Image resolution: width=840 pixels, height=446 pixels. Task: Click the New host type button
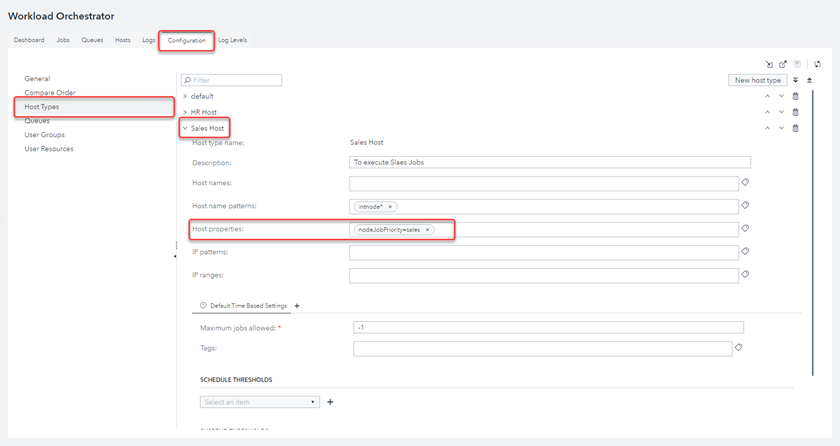[757, 80]
